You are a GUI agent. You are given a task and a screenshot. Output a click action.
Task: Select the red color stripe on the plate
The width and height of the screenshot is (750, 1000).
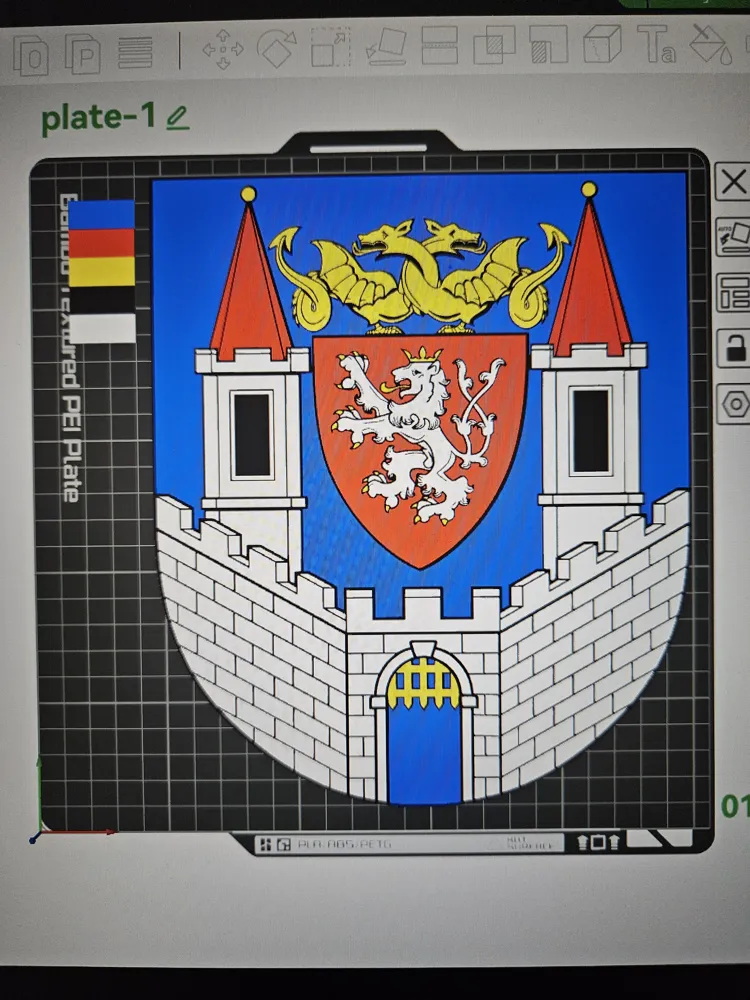click(101, 243)
